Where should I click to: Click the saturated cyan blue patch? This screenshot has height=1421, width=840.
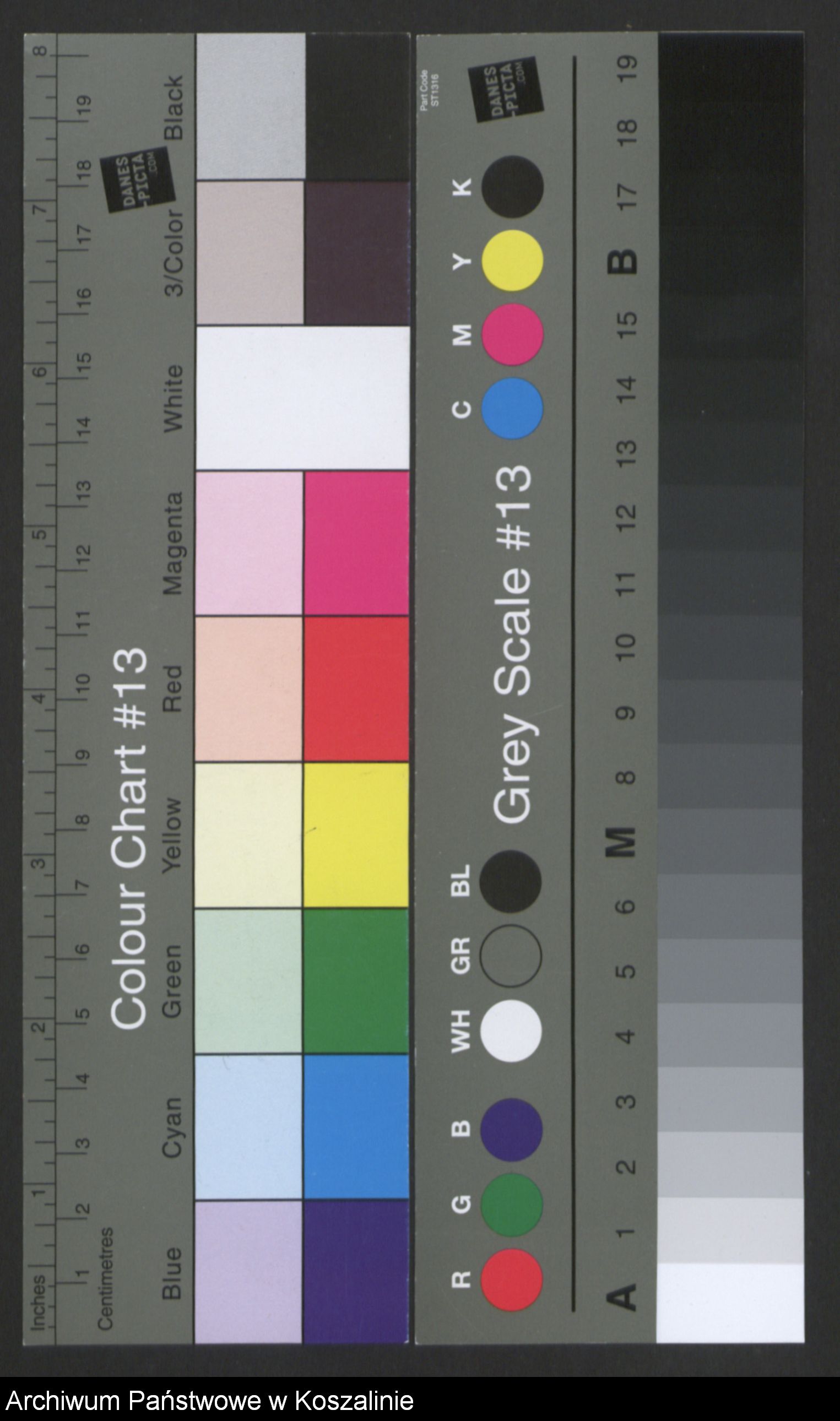click(x=356, y=1127)
